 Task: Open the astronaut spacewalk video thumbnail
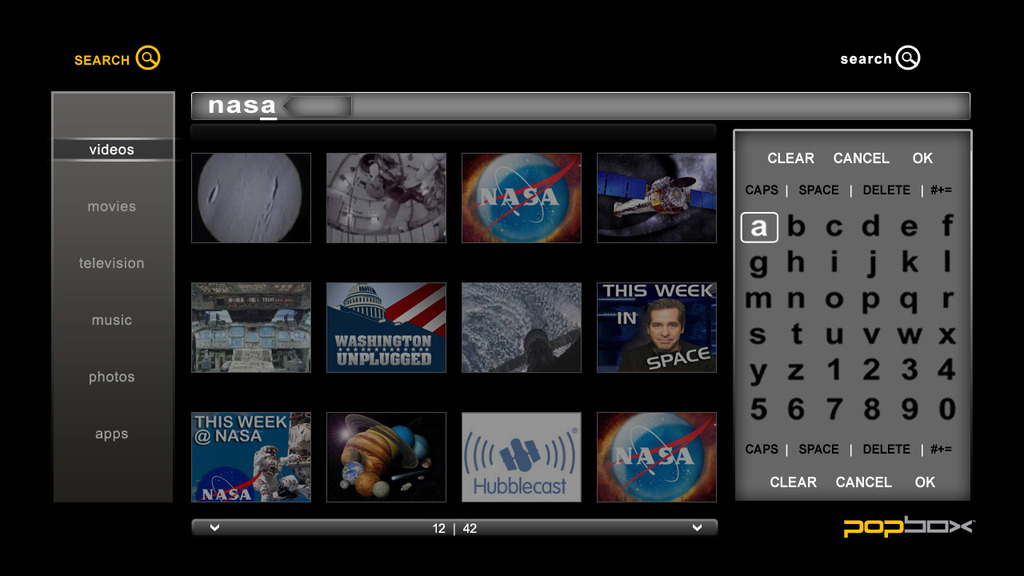(386, 198)
